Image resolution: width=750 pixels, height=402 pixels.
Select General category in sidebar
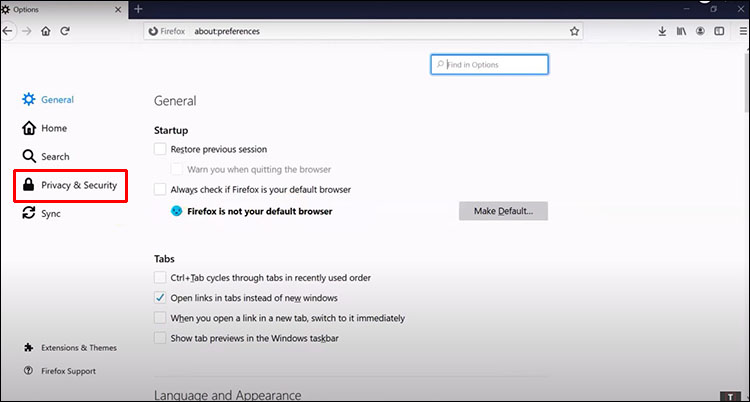pyautogui.click(x=48, y=100)
